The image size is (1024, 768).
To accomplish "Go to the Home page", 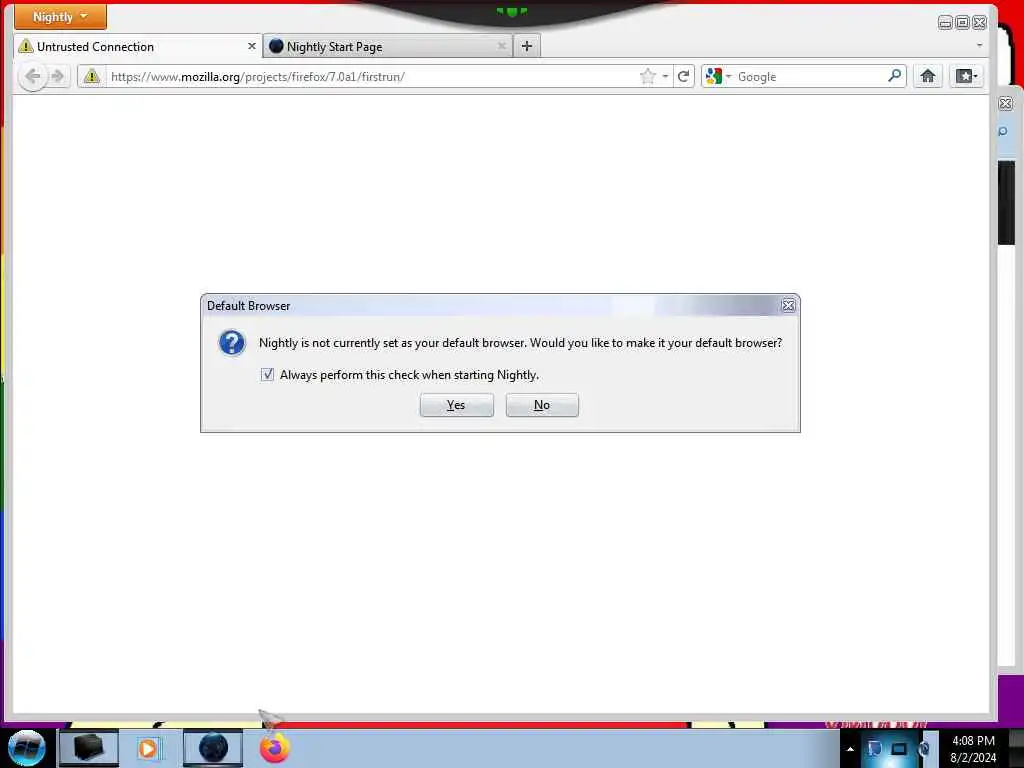I will pos(928,76).
